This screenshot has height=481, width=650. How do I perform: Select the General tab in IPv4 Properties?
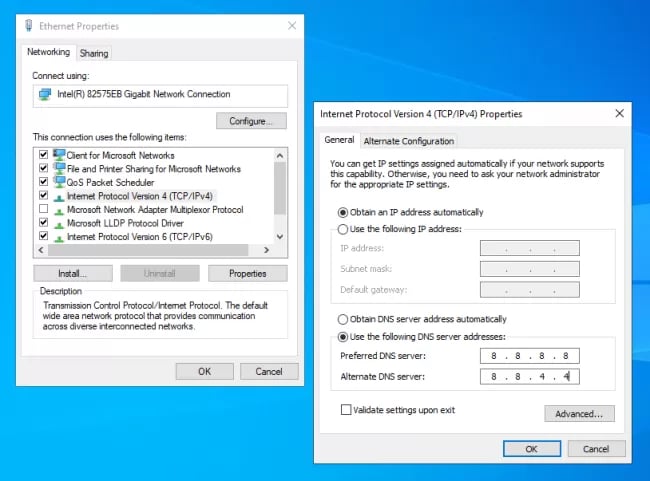point(339,140)
